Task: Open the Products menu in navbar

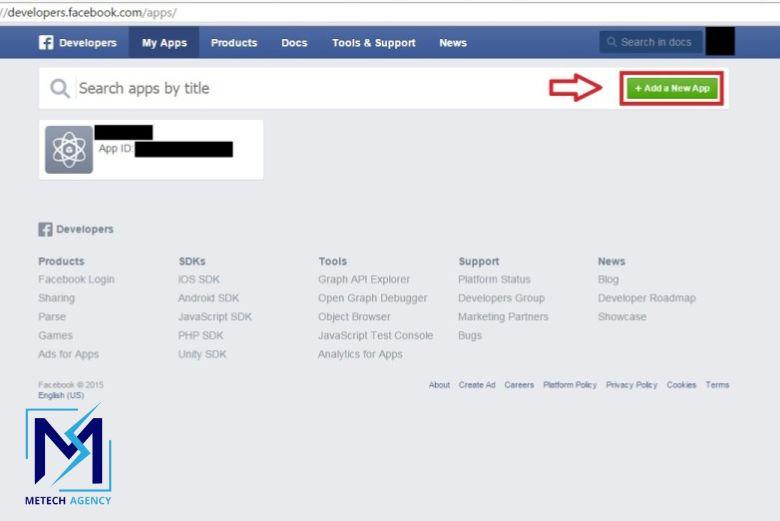Action: point(234,43)
